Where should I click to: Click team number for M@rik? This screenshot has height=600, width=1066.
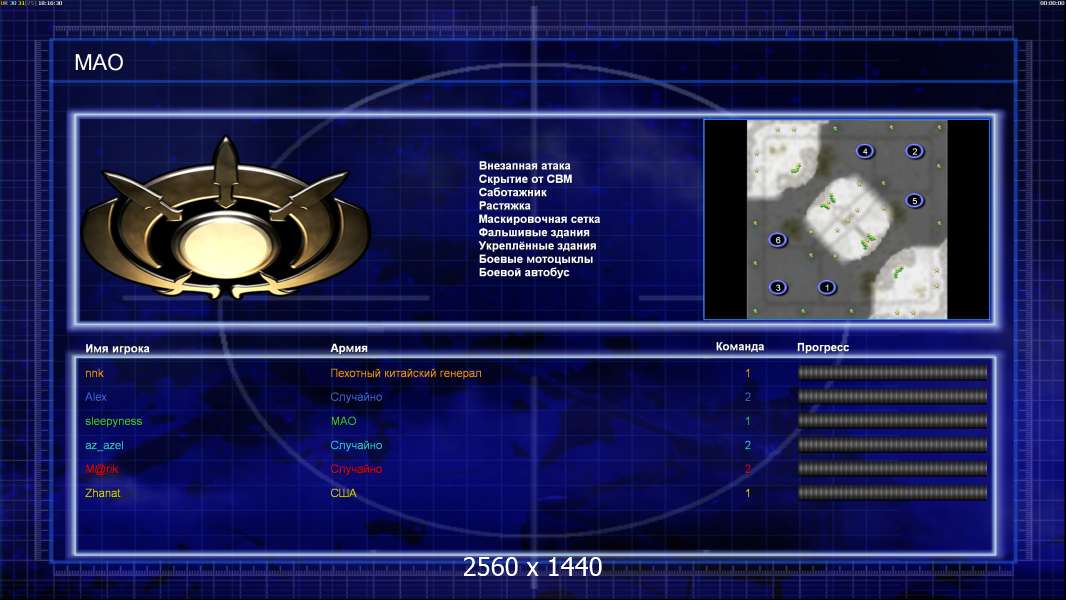[x=748, y=469]
